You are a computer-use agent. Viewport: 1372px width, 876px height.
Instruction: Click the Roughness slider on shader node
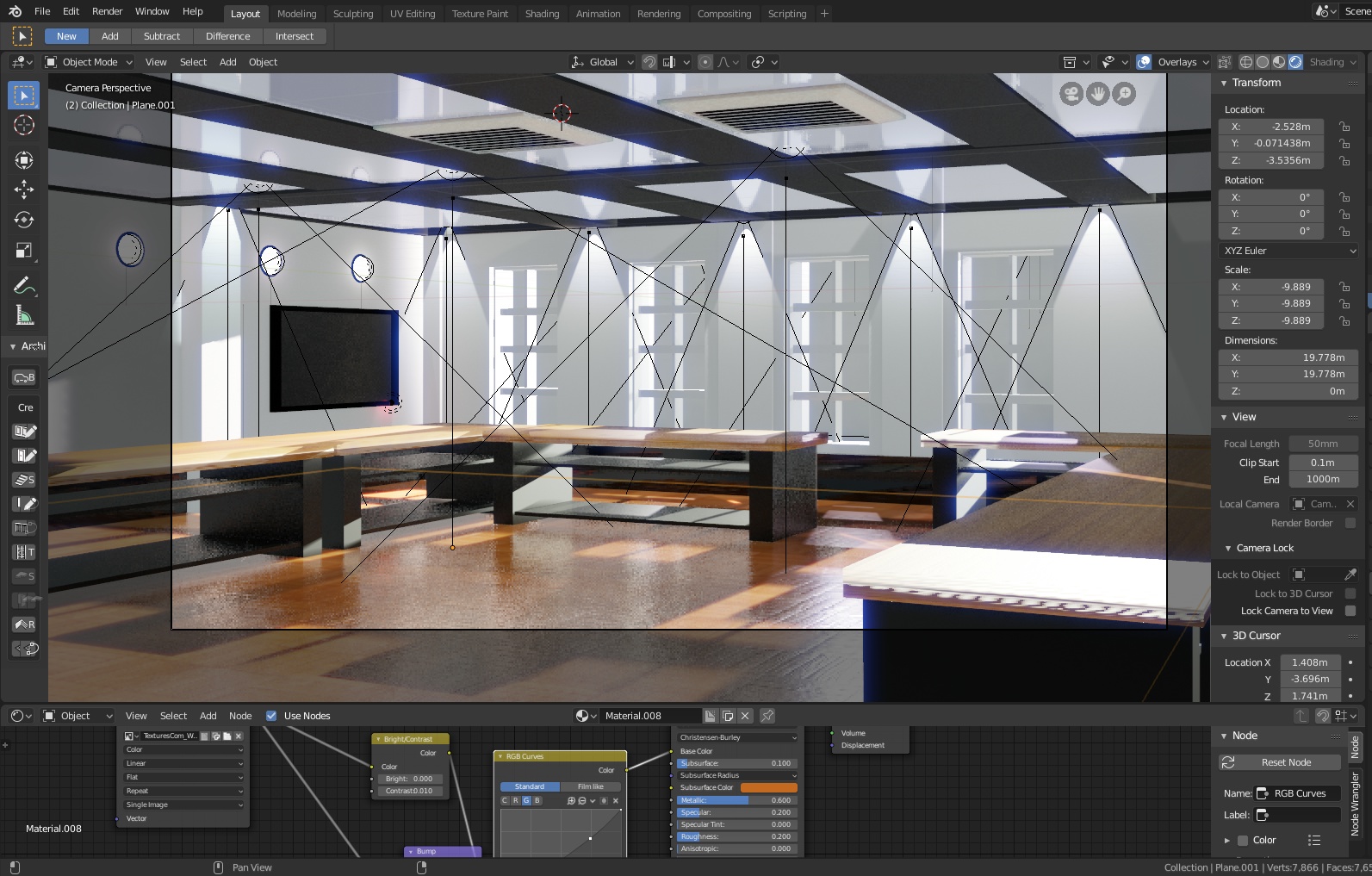click(736, 836)
